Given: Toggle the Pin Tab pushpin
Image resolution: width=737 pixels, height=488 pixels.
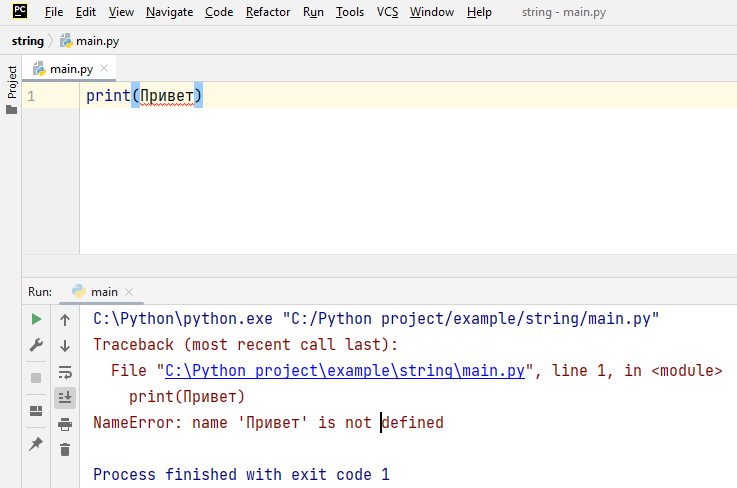Looking at the screenshot, I should (x=36, y=444).
